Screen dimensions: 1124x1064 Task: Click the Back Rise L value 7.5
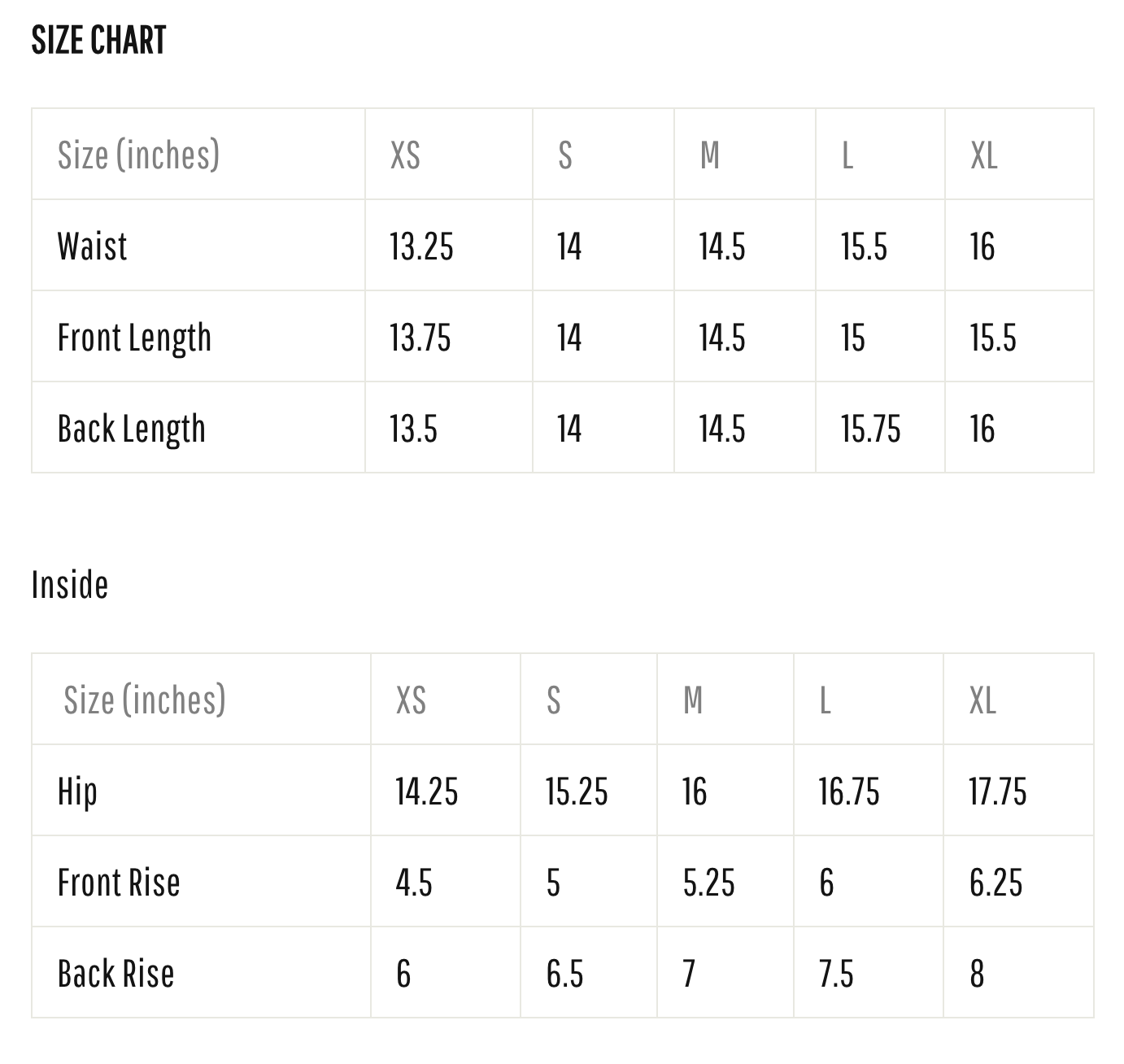pyautogui.click(x=836, y=974)
